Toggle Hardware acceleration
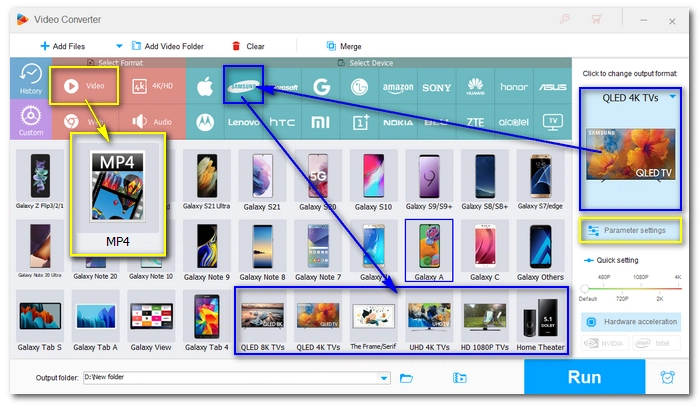700x405 pixels. pyautogui.click(x=630, y=321)
